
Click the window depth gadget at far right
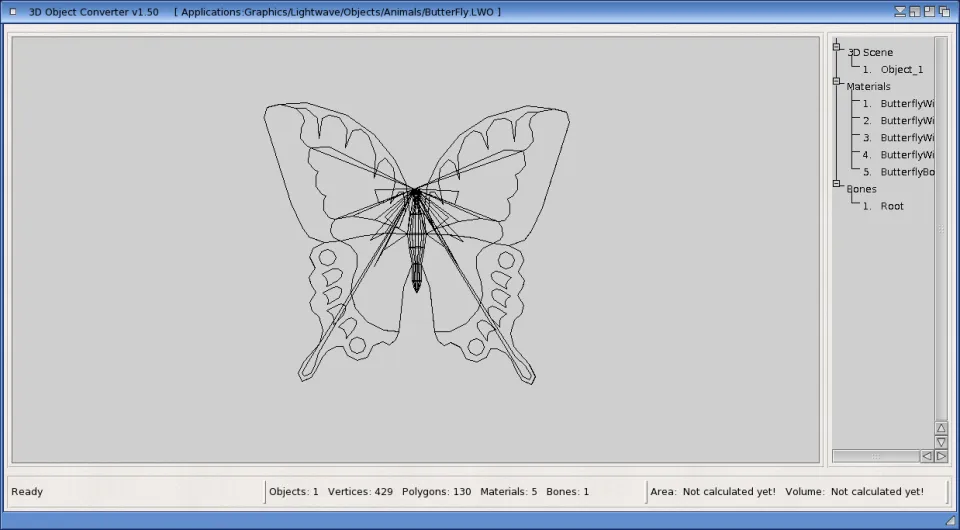click(x=945, y=11)
